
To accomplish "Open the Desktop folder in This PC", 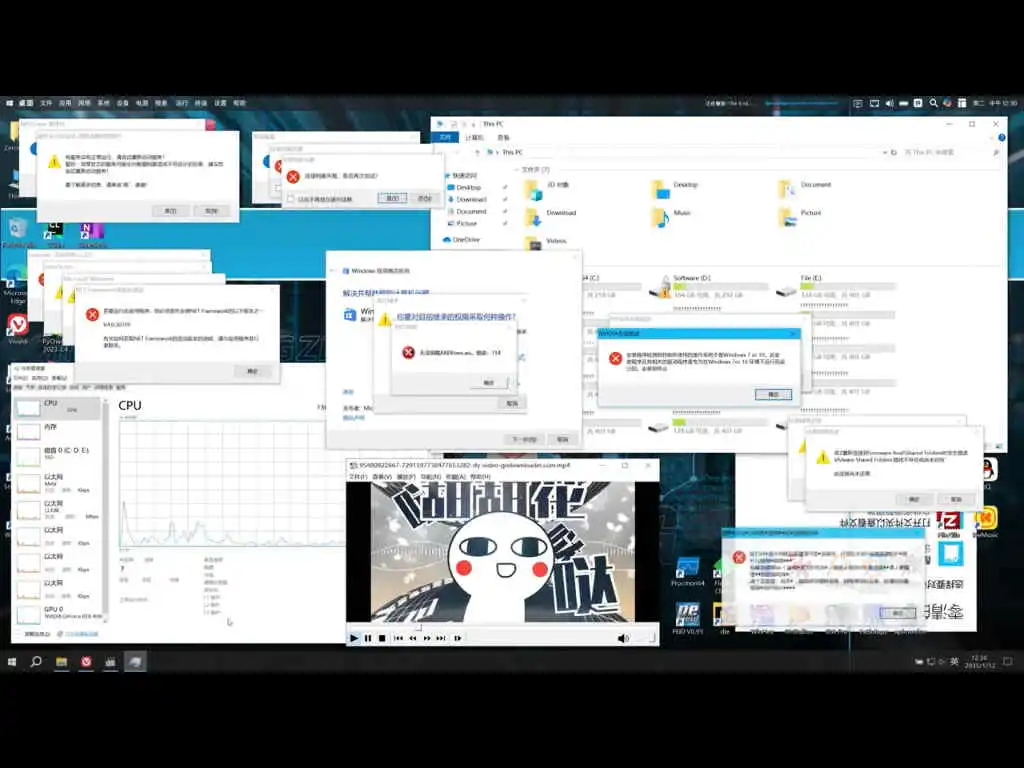I will tap(676, 188).
